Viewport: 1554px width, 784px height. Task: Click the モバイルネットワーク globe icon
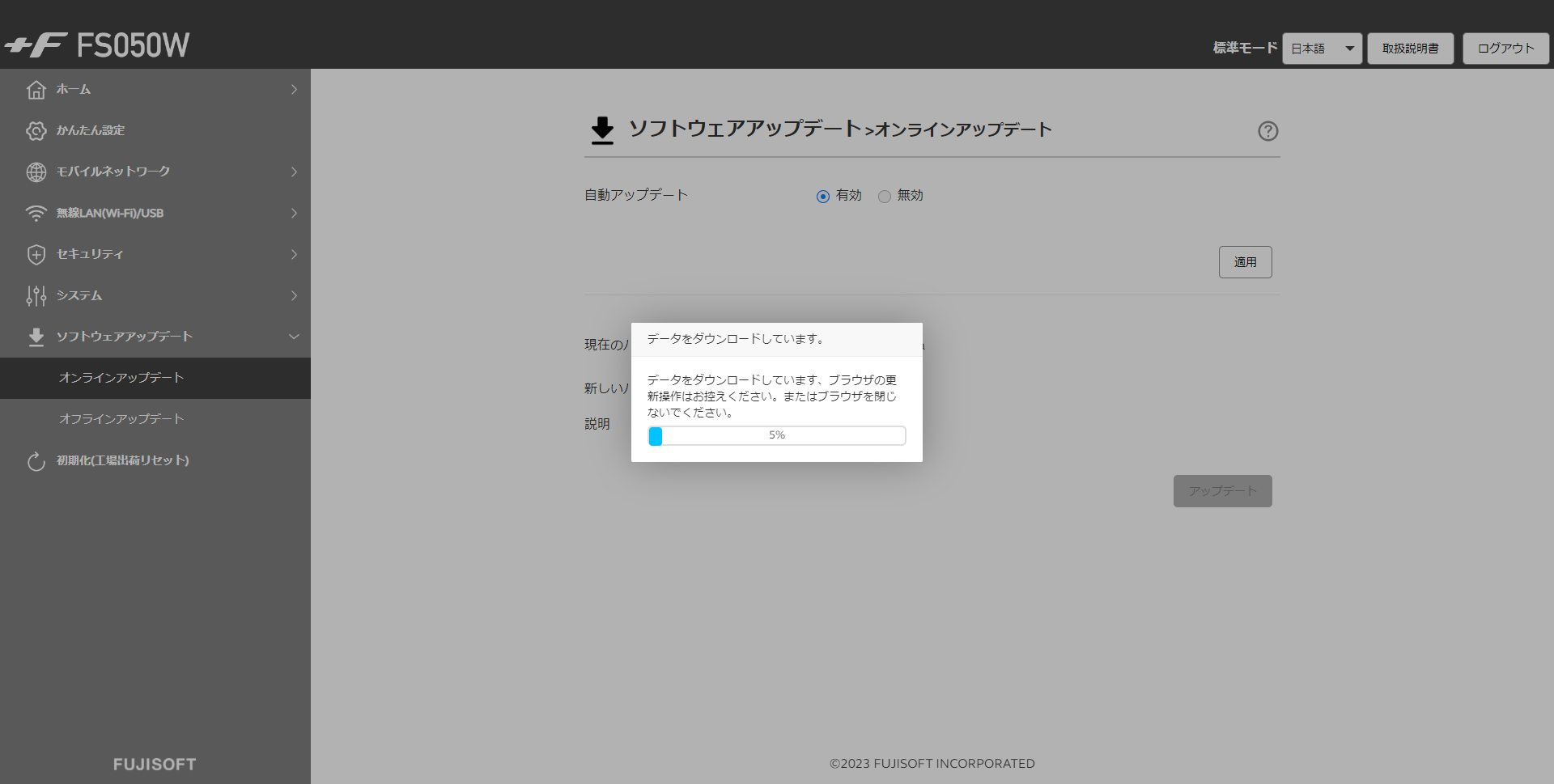pyautogui.click(x=36, y=172)
